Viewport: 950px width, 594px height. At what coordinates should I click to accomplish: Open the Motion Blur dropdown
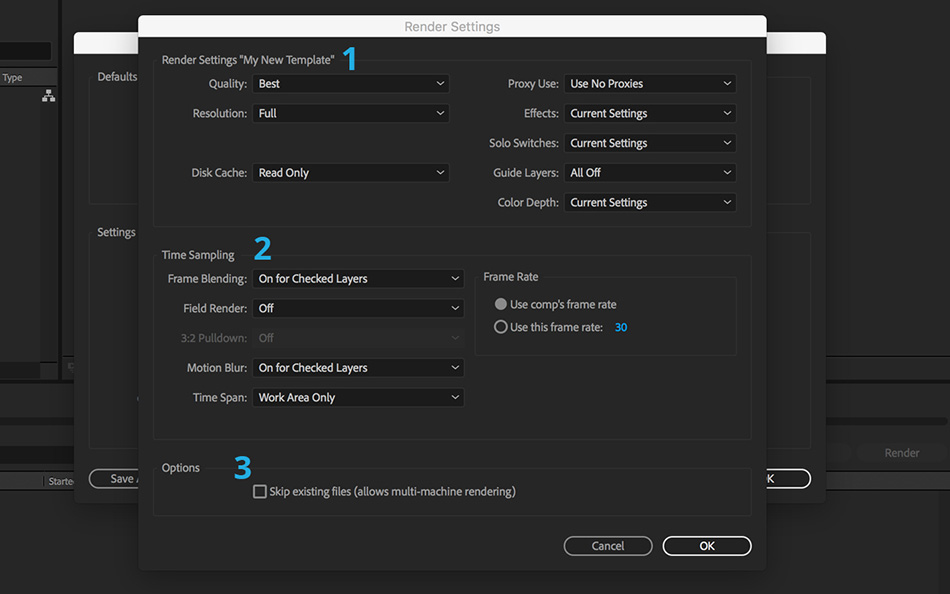coord(358,368)
